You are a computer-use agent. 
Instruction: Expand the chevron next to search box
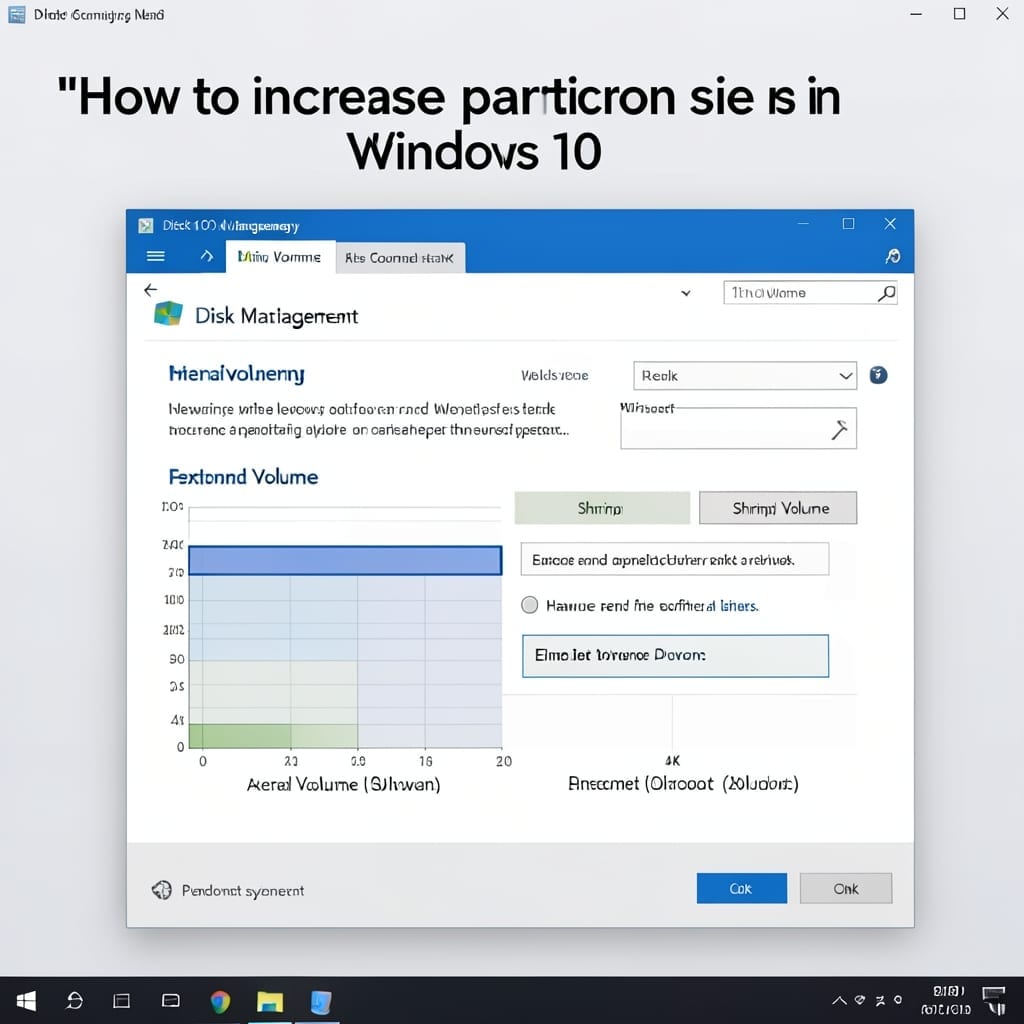coord(686,293)
